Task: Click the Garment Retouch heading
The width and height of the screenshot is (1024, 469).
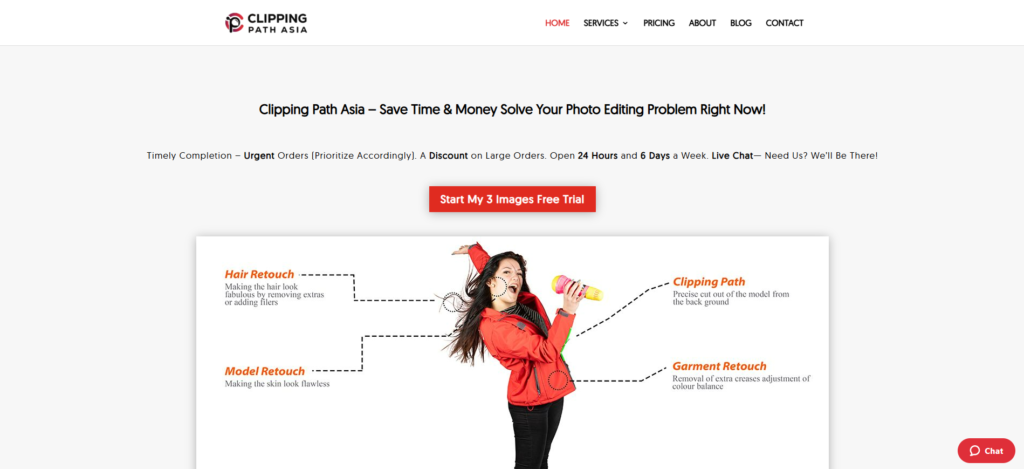Action: pos(720,366)
